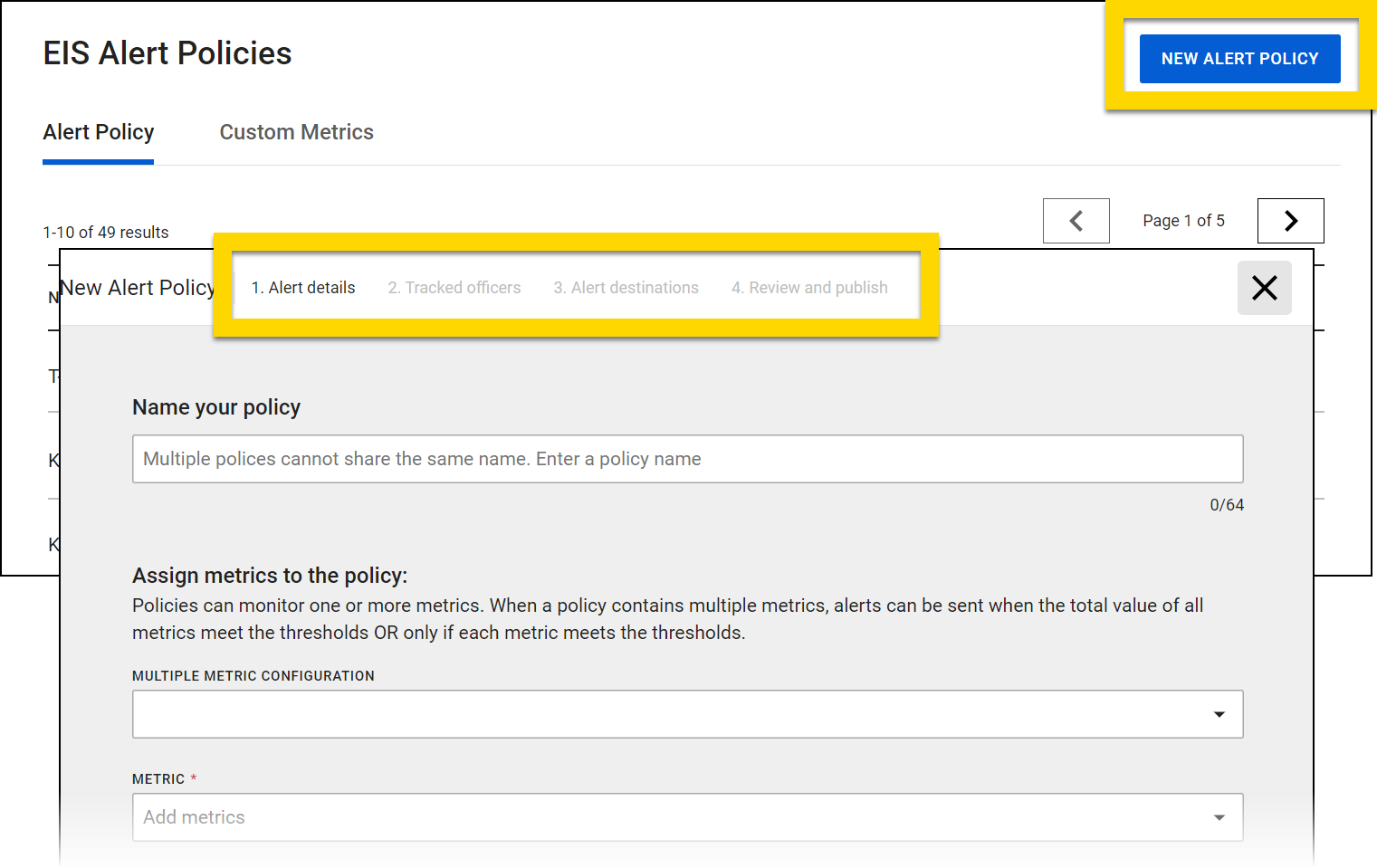Viewport: 1377px width, 868px height.
Task: Advance to the next results page
Action: (1290, 221)
